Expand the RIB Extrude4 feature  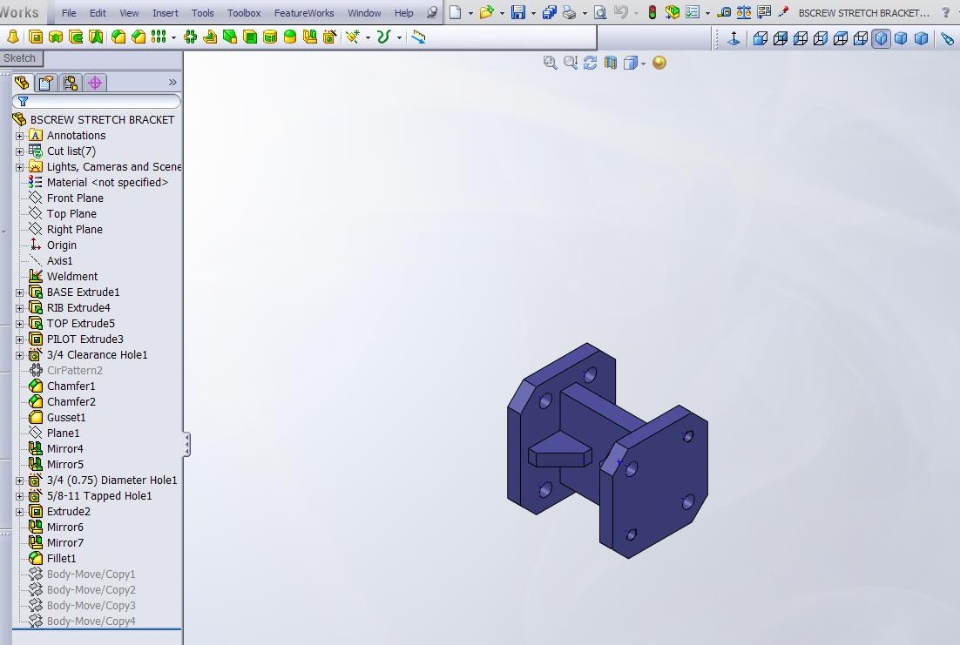click(x=20, y=308)
